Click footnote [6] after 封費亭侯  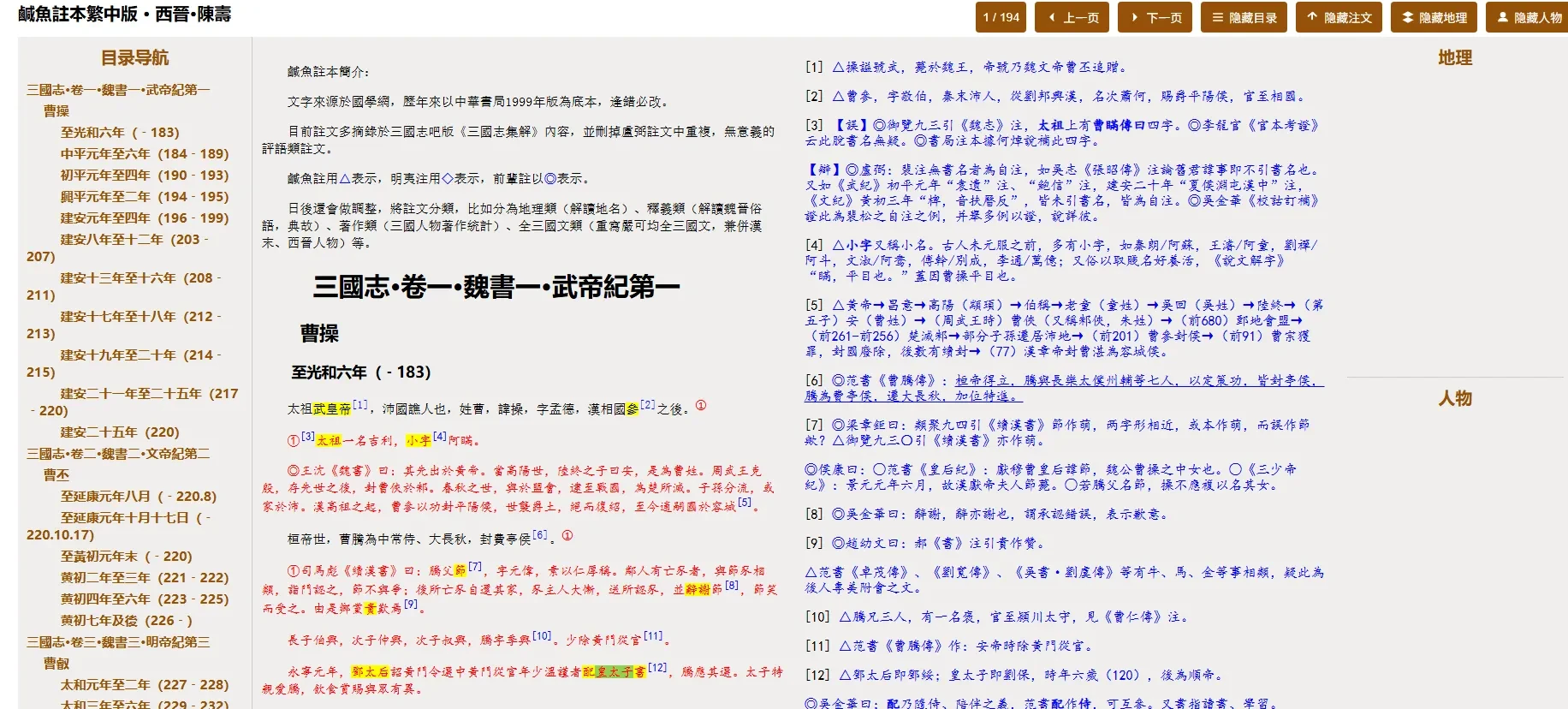(540, 535)
